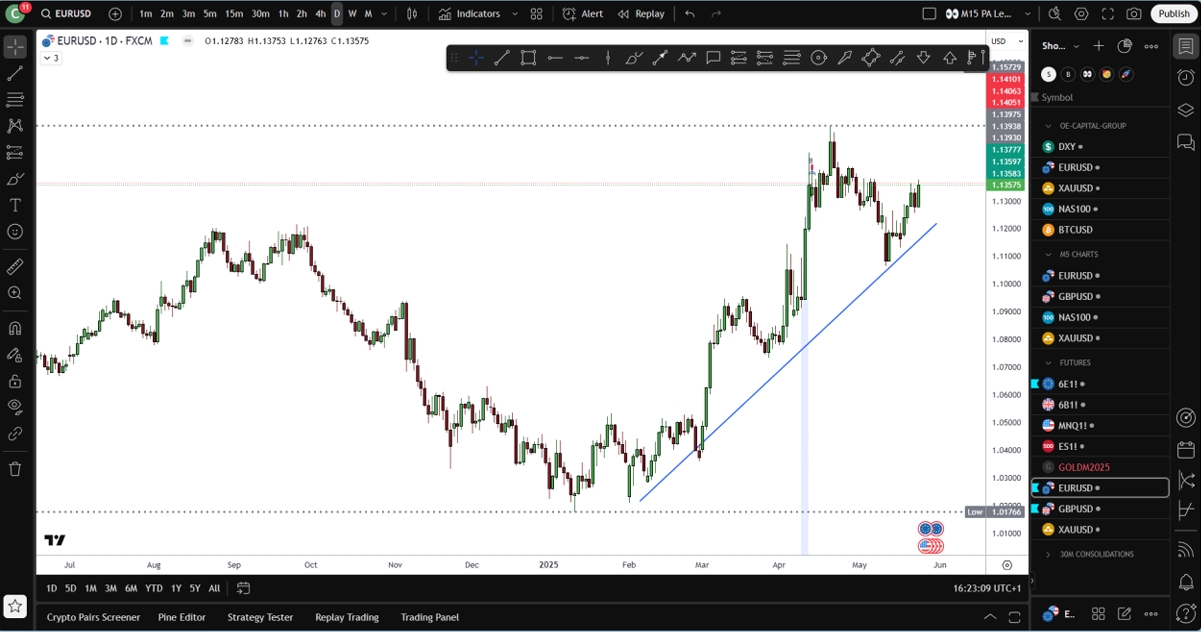Viewport: 1201px width, 632px height.
Task: Select the M monthly timeframe
Action: pos(368,14)
